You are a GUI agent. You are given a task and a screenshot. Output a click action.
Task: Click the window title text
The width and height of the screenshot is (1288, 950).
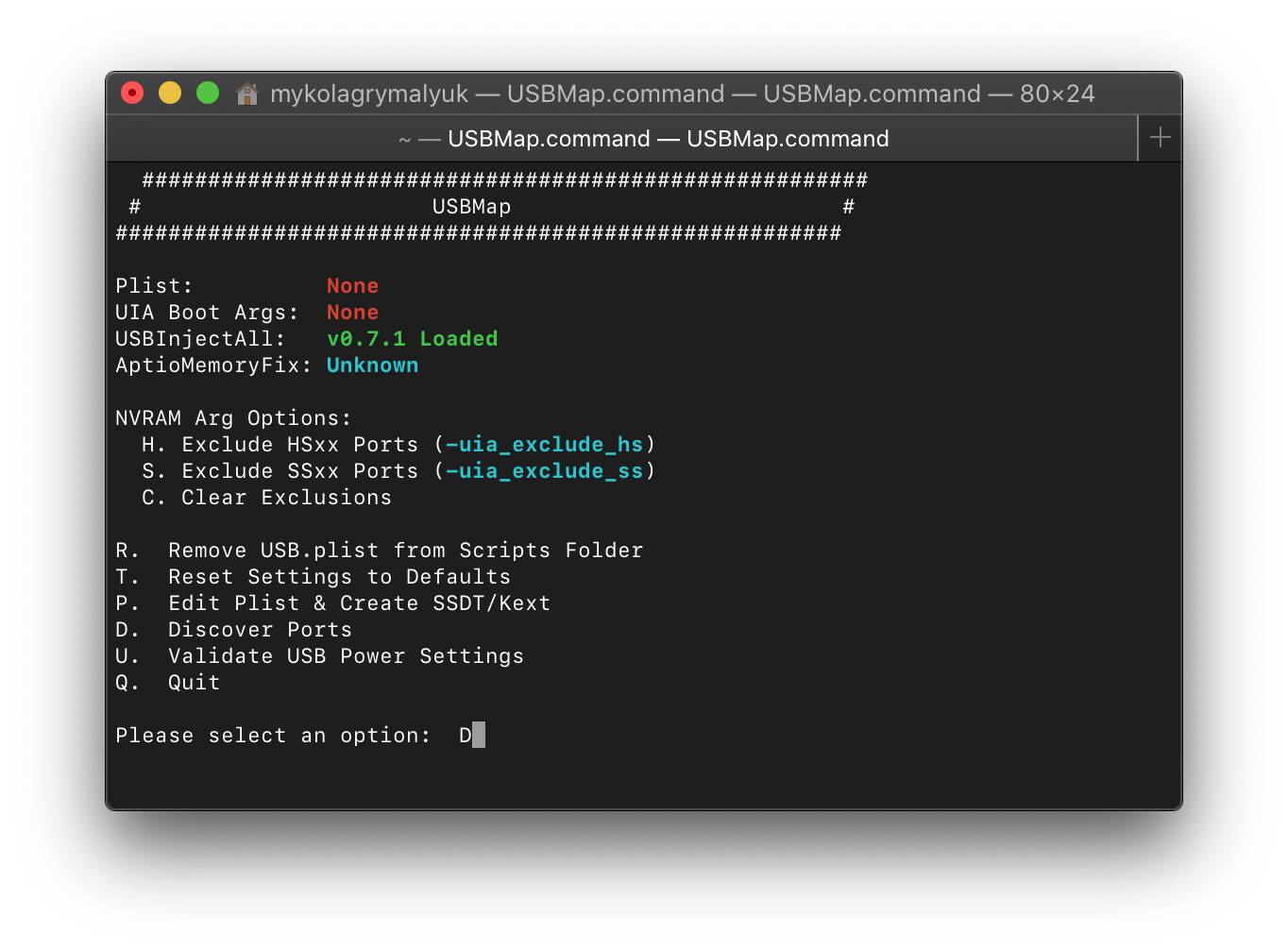tap(682, 93)
